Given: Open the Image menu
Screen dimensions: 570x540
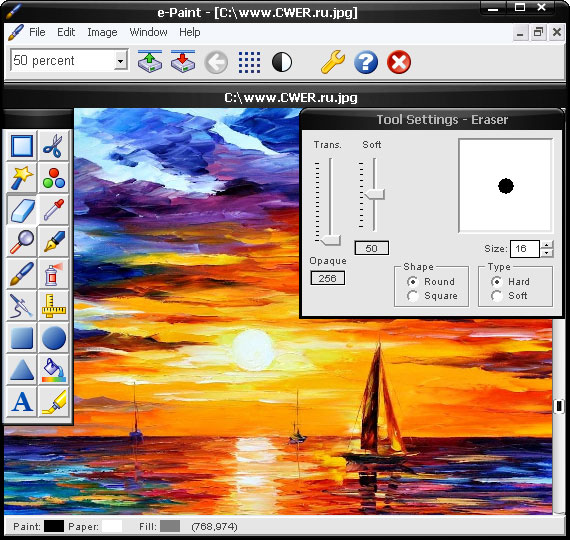Looking at the screenshot, I should pos(102,32).
